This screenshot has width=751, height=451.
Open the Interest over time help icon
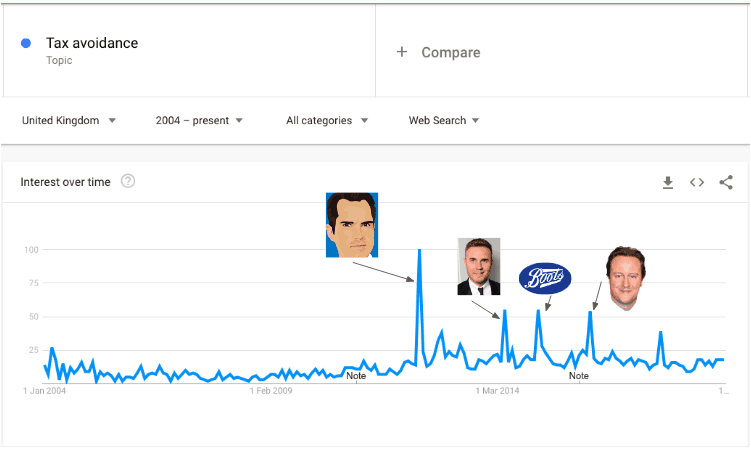point(128,181)
